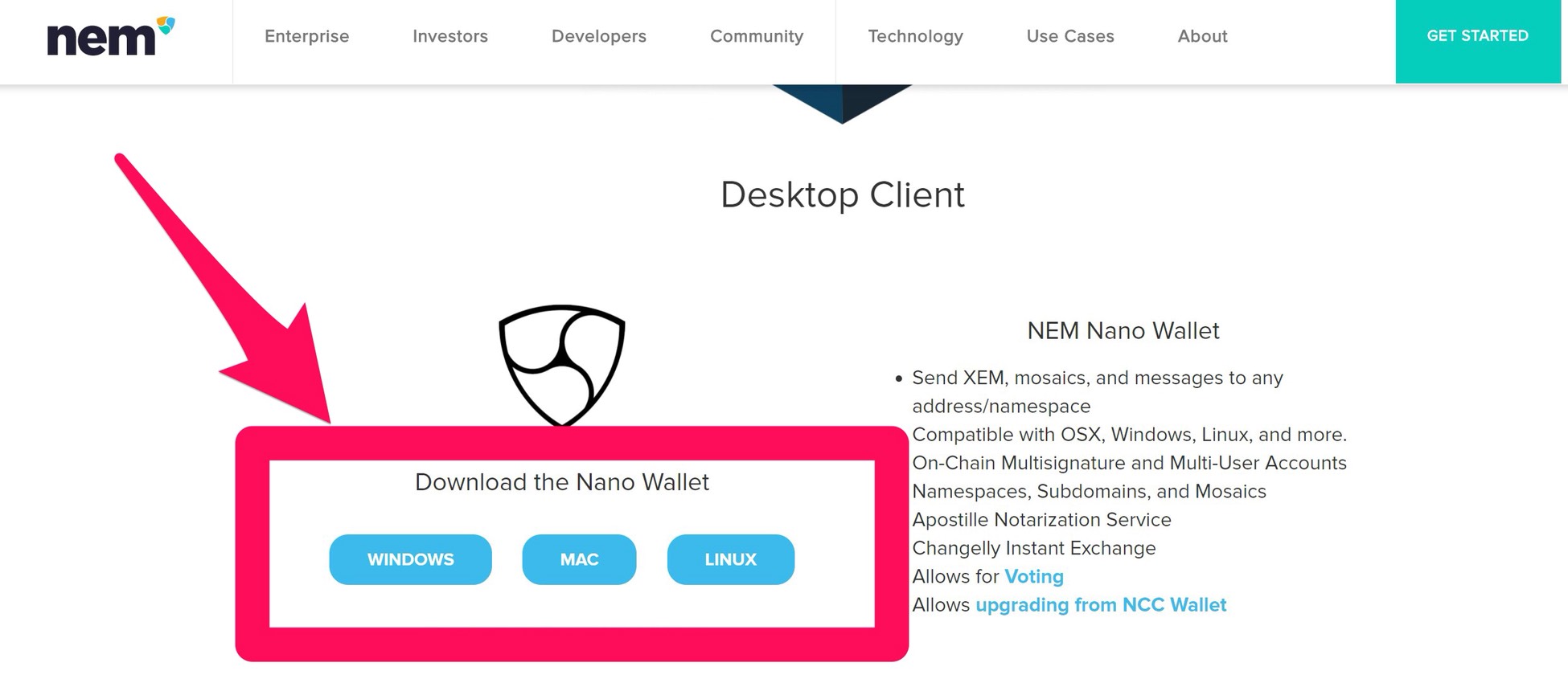Viewport: 1568px width, 675px height.
Task: Select On-Chain Multisignature feature line
Action: (x=1129, y=463)
